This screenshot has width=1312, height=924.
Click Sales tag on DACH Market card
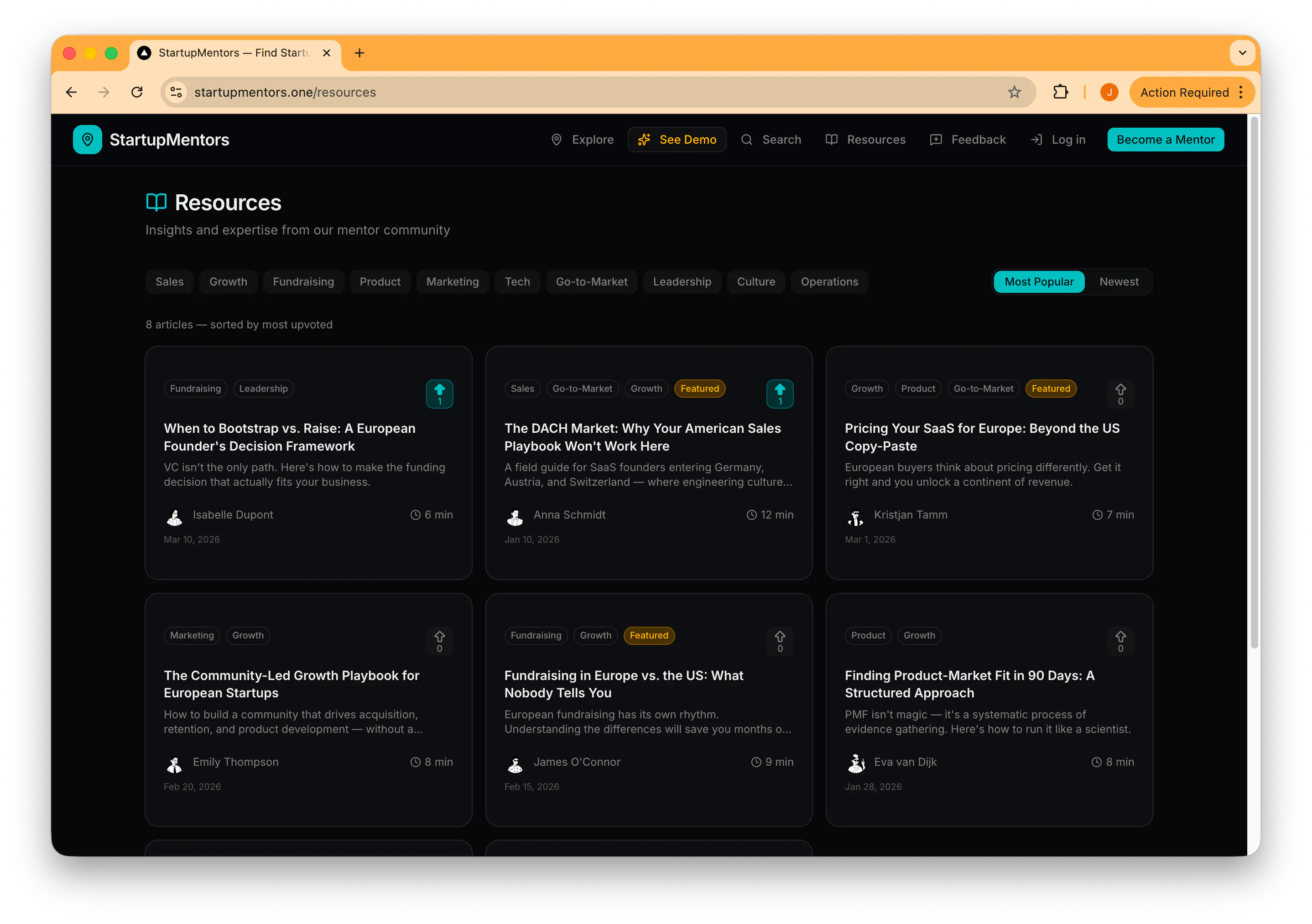coord(522,389)
